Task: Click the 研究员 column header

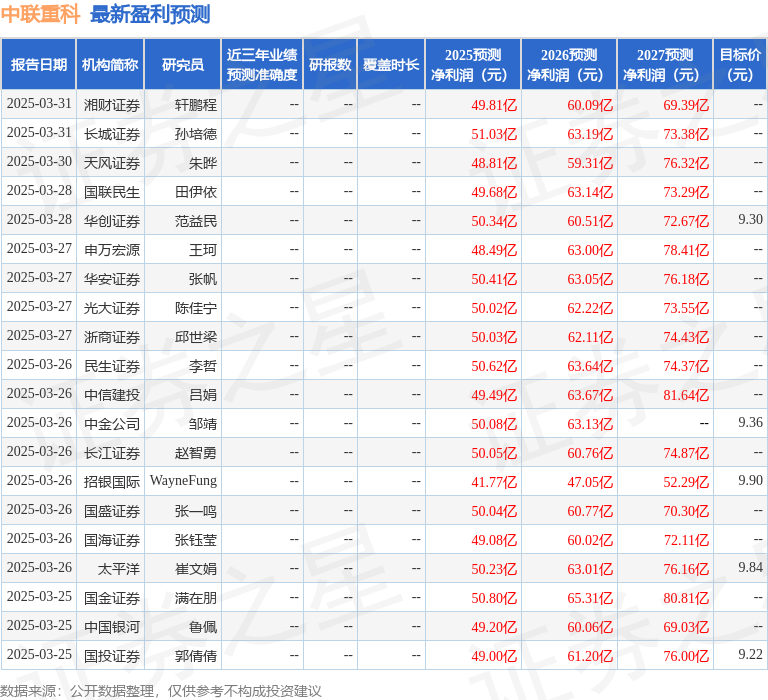Action: 182,65
